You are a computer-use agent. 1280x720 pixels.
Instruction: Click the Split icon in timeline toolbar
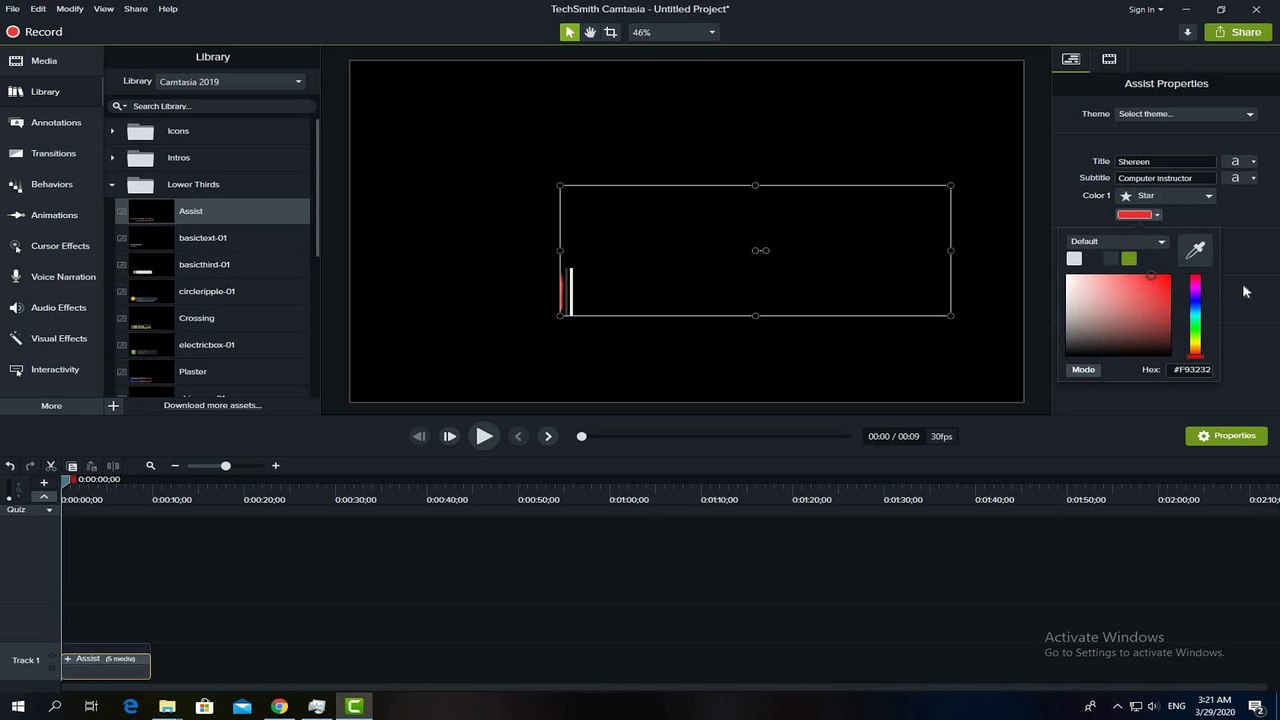[x=113, y=466]
